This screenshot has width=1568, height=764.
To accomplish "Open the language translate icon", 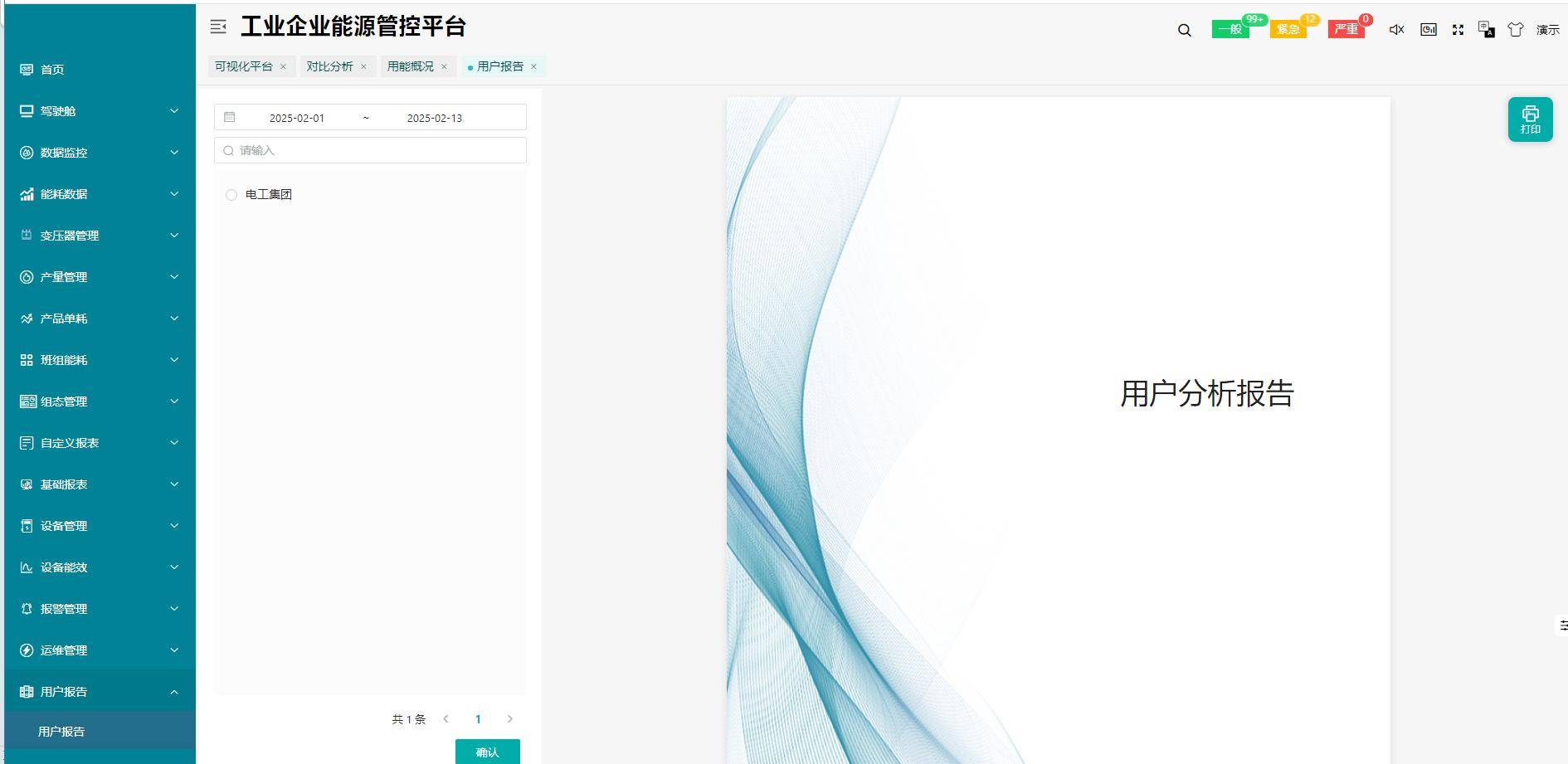I will point(1487,30).
